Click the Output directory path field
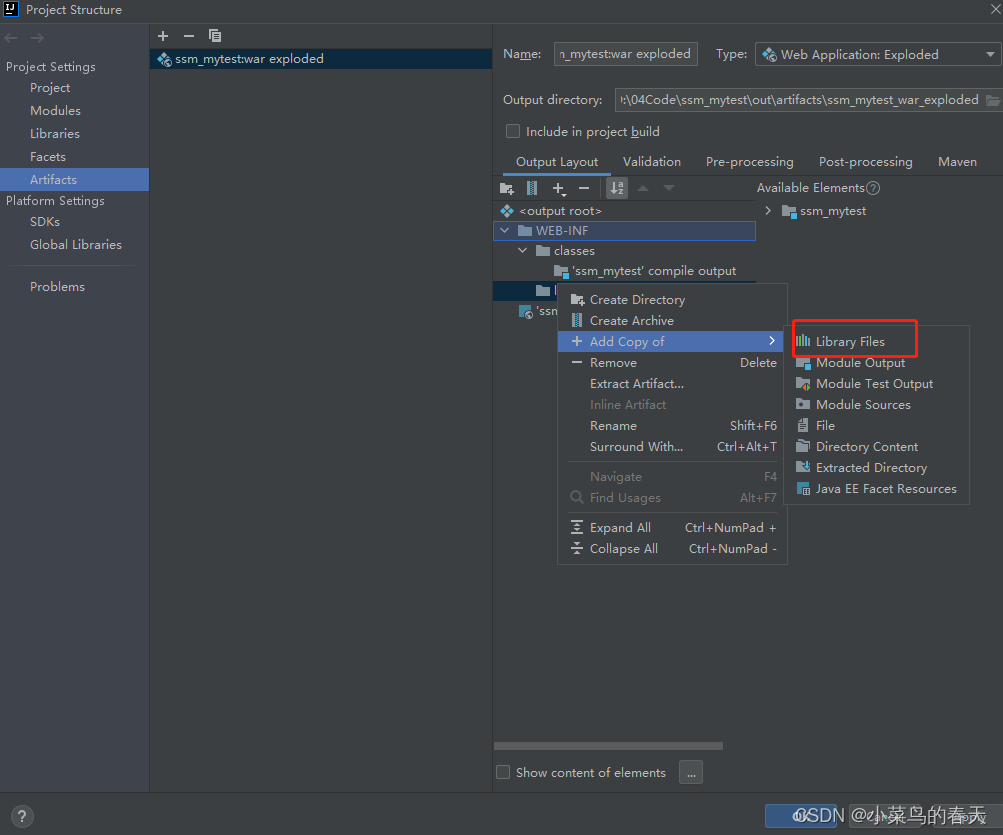The width and height of the screenshot is (1003, 835). (x=800, y=100)
